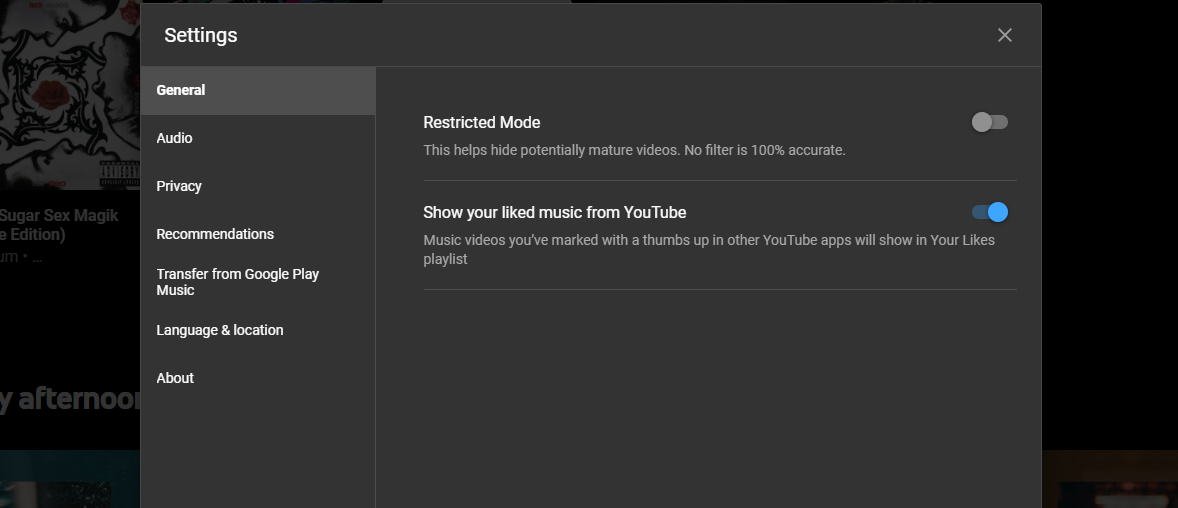
Task: Open the teal thumbnail at bottom left
Action: coord(68,482)
